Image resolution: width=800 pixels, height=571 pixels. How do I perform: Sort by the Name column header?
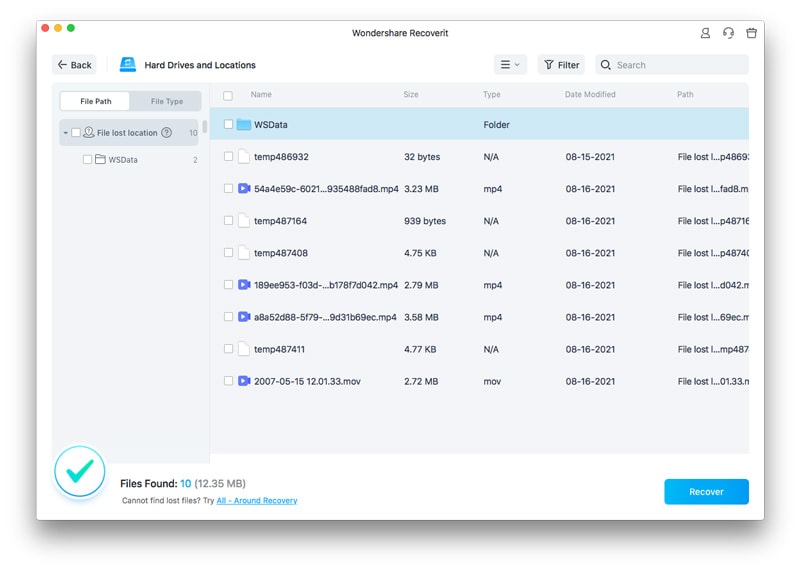point(261,94)
